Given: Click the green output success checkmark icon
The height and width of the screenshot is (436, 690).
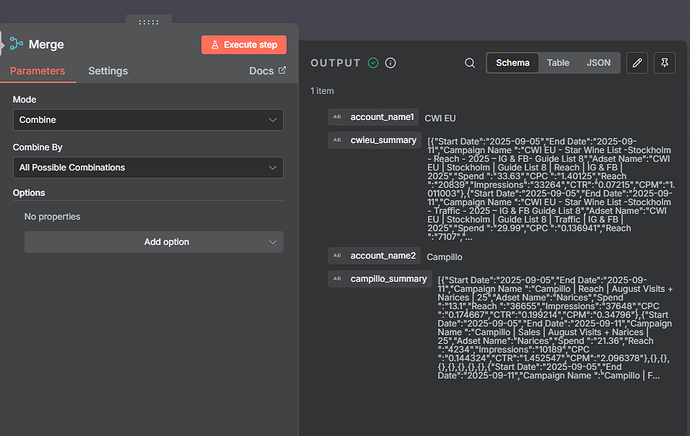Looking at the screenshot, I should tap(373, 63).
